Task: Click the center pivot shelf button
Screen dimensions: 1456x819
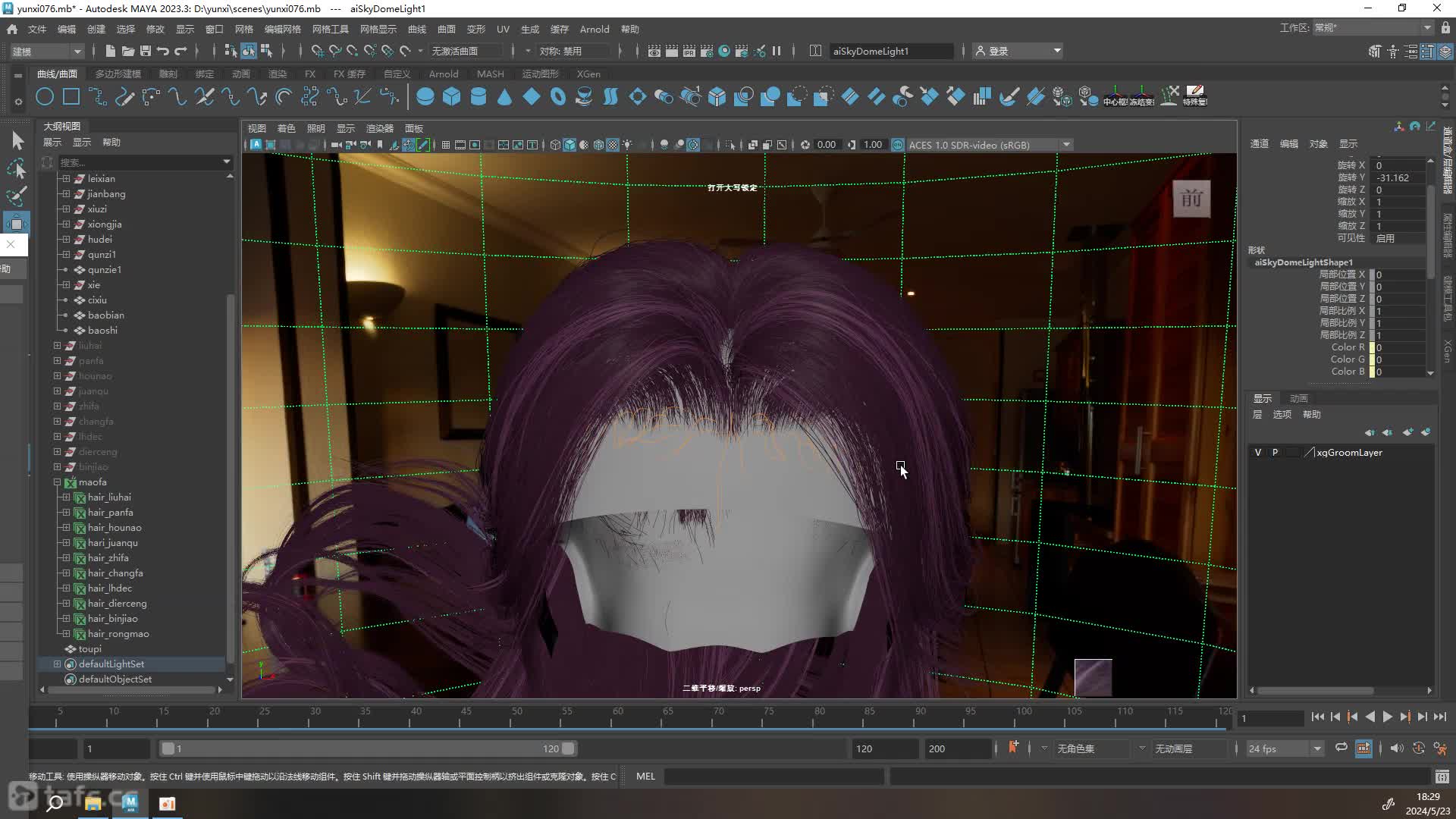Action: tap(1115, 97)
